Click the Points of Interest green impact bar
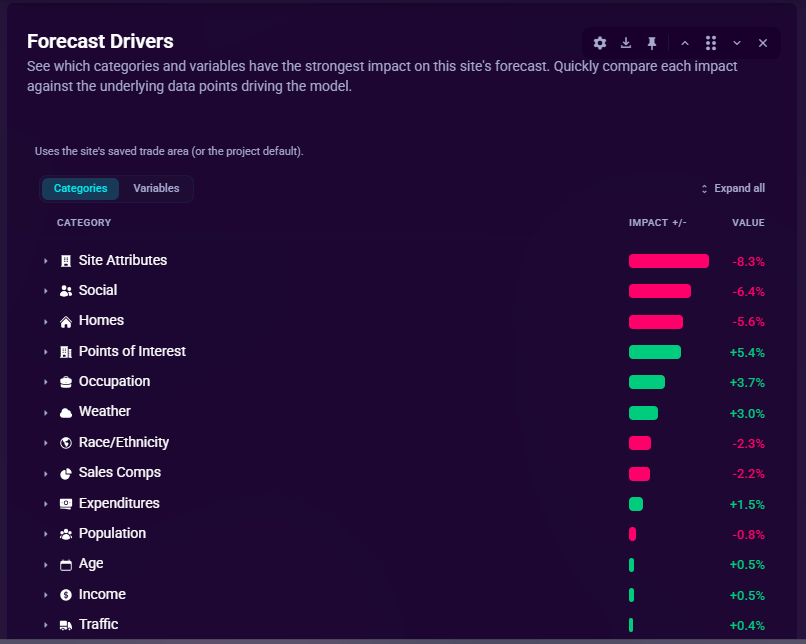Screen dimensions: 806x644 [655, 352]
